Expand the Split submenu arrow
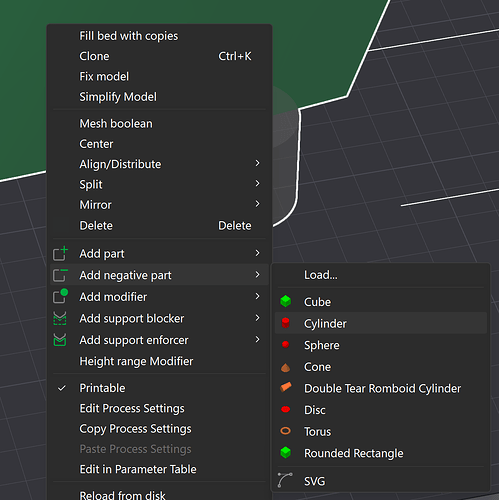The width and height of the screenshot is (499, 500). click(257, 183)
